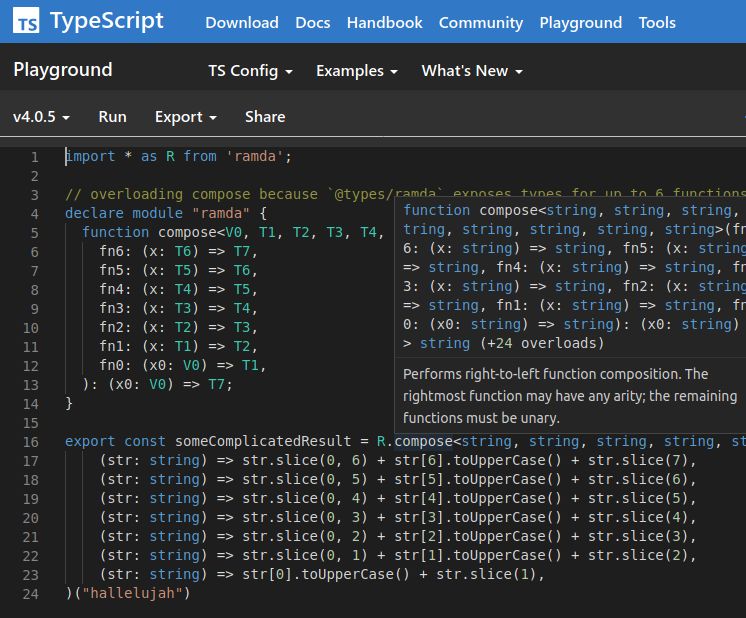Click line number 16 in gutter
Image resolution: width=746 pixels, height=618 pixels.
[31, 442]
